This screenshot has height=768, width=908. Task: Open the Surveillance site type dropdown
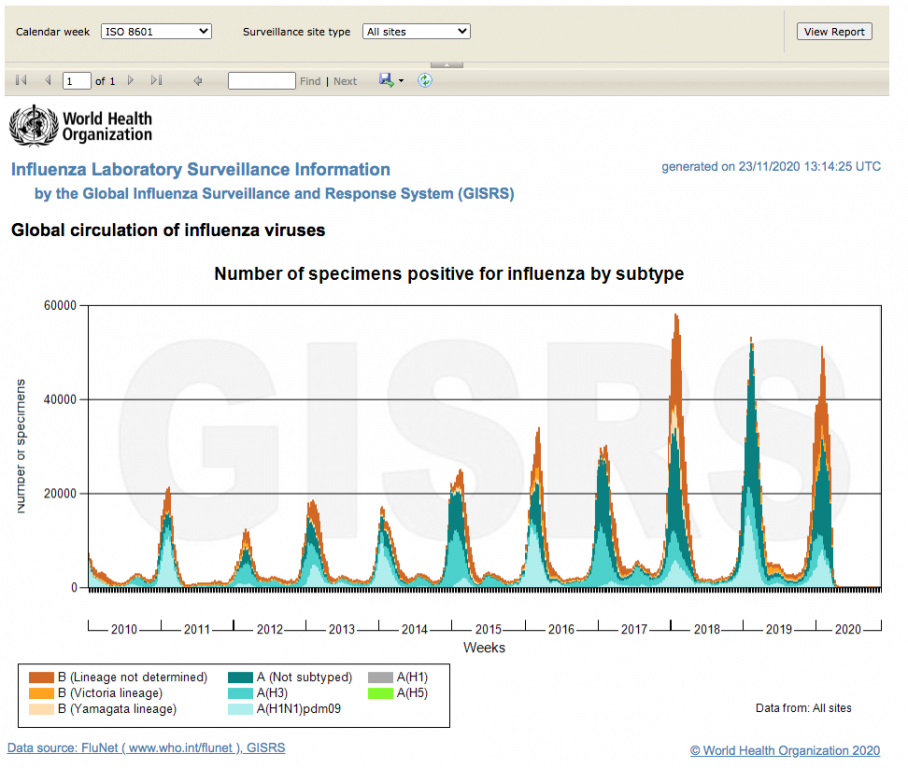point(416,31)
